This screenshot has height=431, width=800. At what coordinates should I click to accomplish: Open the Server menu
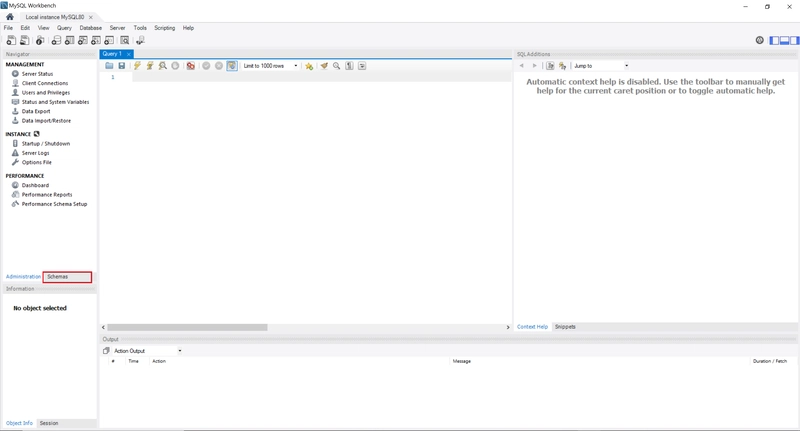pos(117,28)
